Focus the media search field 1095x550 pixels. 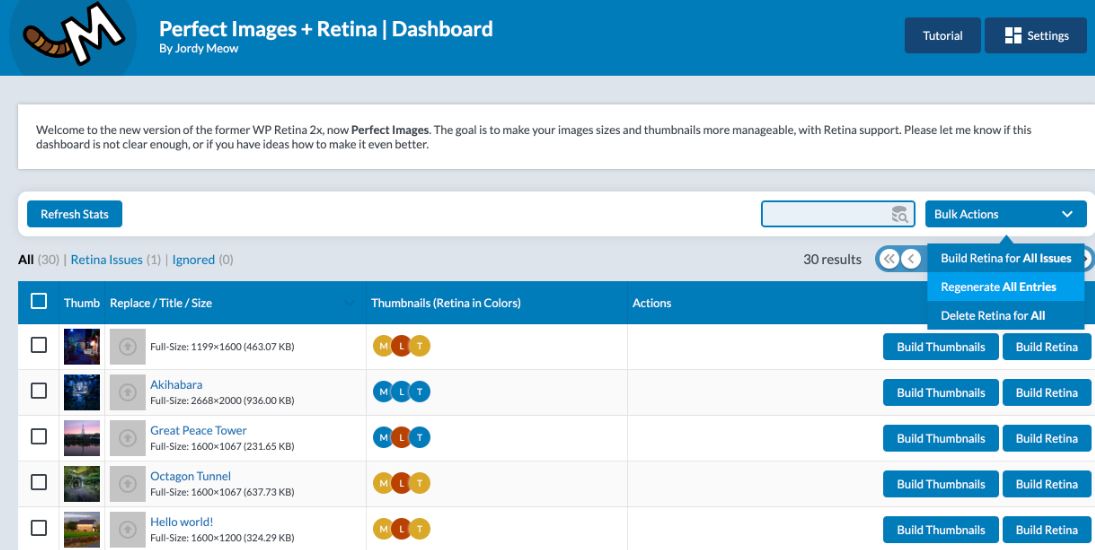click(x=837, y=214)
